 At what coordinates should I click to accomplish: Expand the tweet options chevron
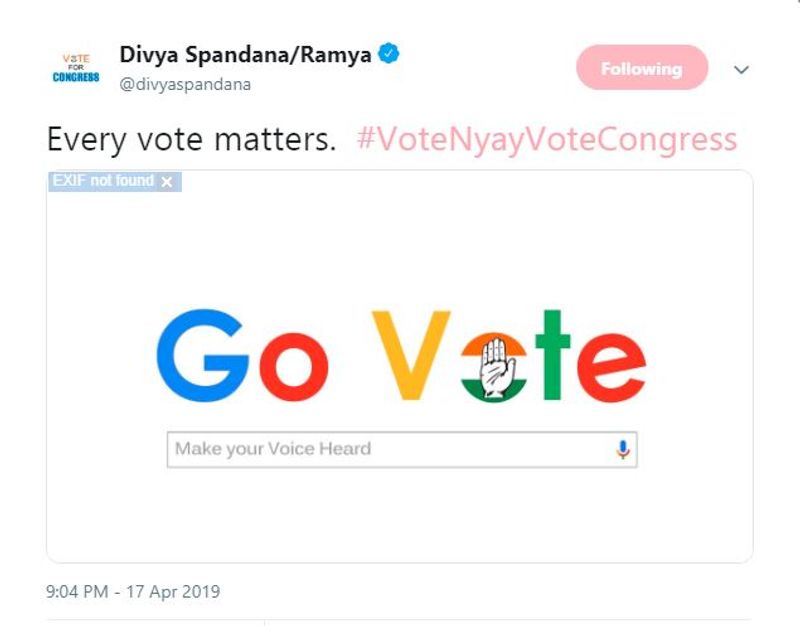point(741,70)
